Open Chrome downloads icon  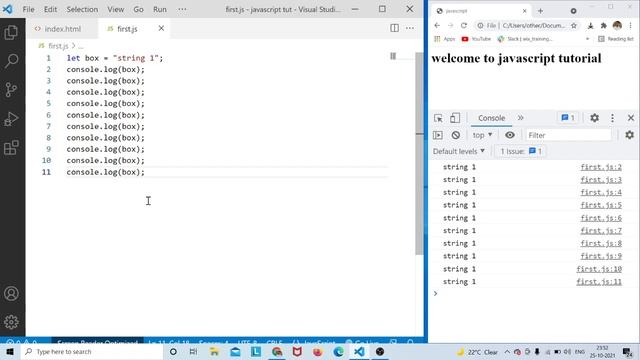pyautogui.click(x=590, y=26)
